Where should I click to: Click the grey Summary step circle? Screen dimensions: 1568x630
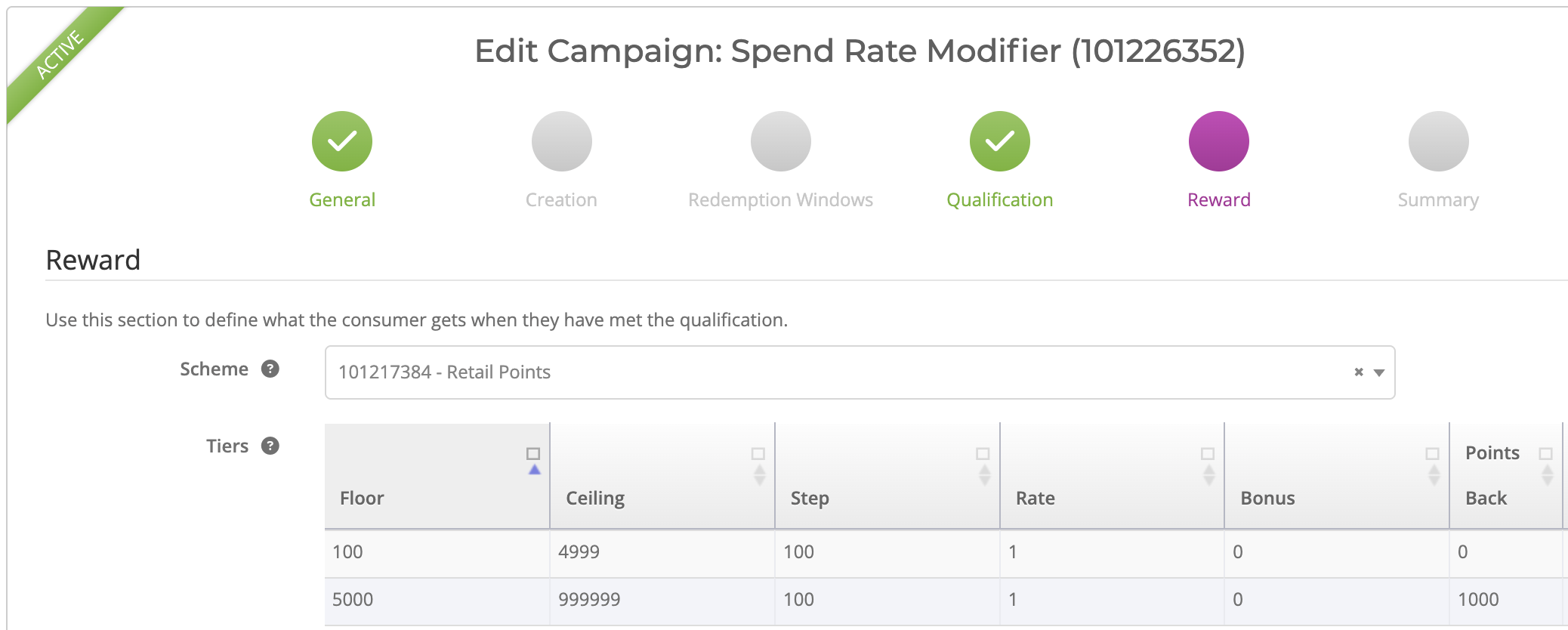coord(1438,141)
